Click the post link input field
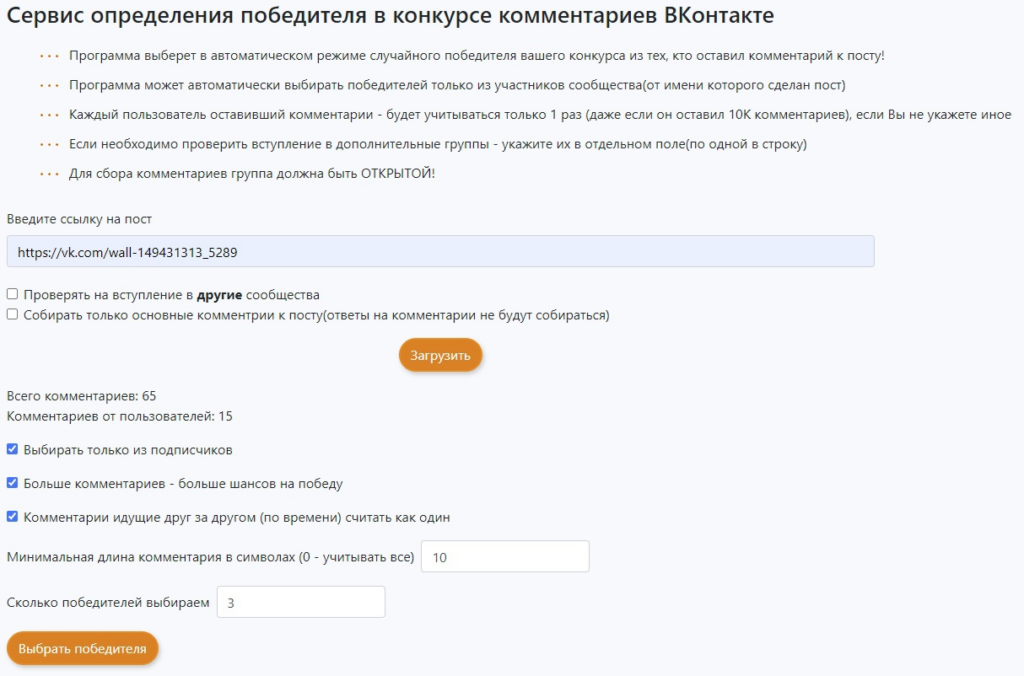 pos(440,251)
